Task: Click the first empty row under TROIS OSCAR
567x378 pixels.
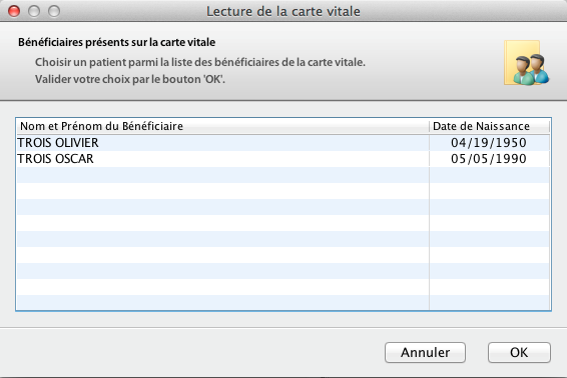Action: point(283,175)
